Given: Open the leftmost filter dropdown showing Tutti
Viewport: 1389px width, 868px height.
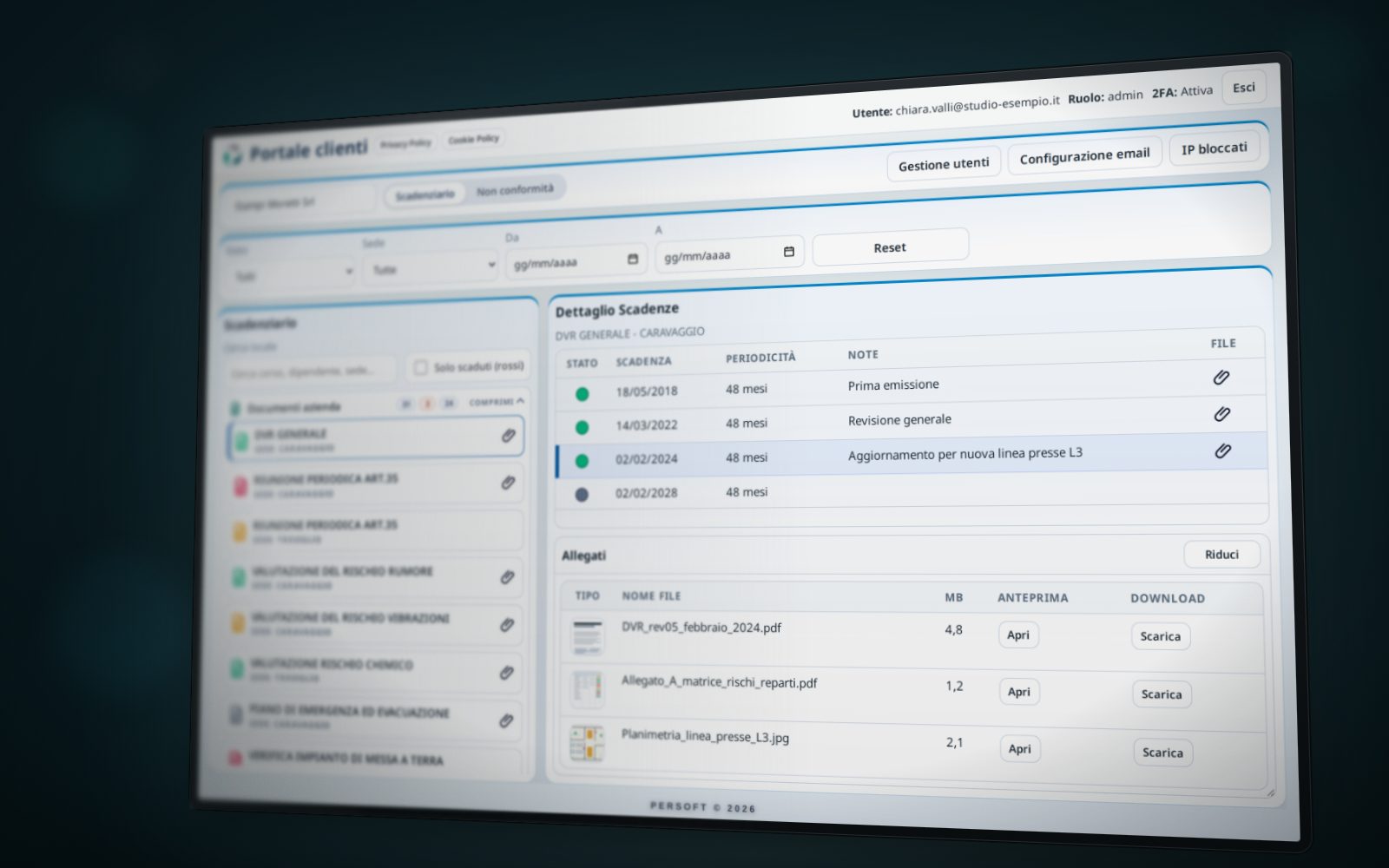Looking at the screenshot, I should click(x=292, y=274).
